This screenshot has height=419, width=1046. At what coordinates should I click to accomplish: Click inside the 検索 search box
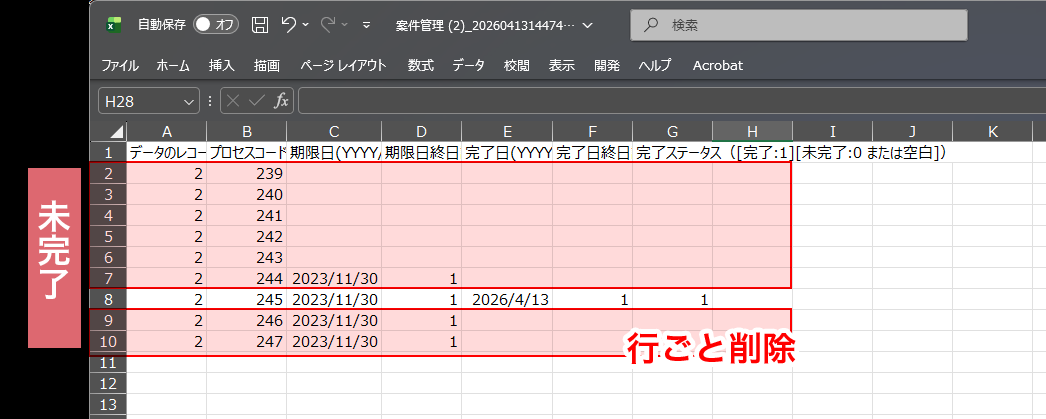799,25
